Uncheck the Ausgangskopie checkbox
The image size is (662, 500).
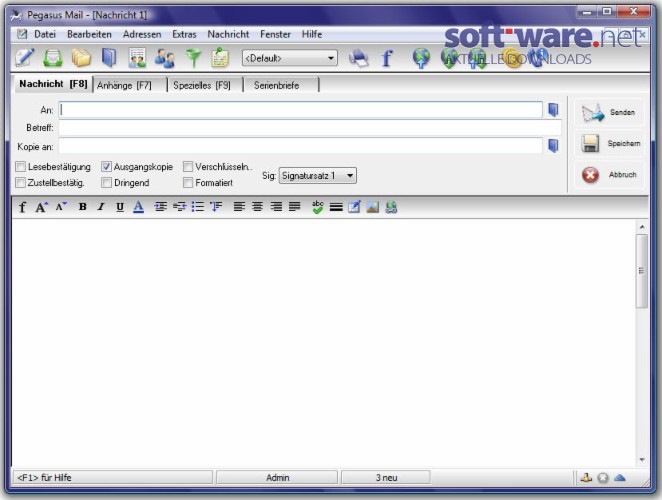click(106, 166)
